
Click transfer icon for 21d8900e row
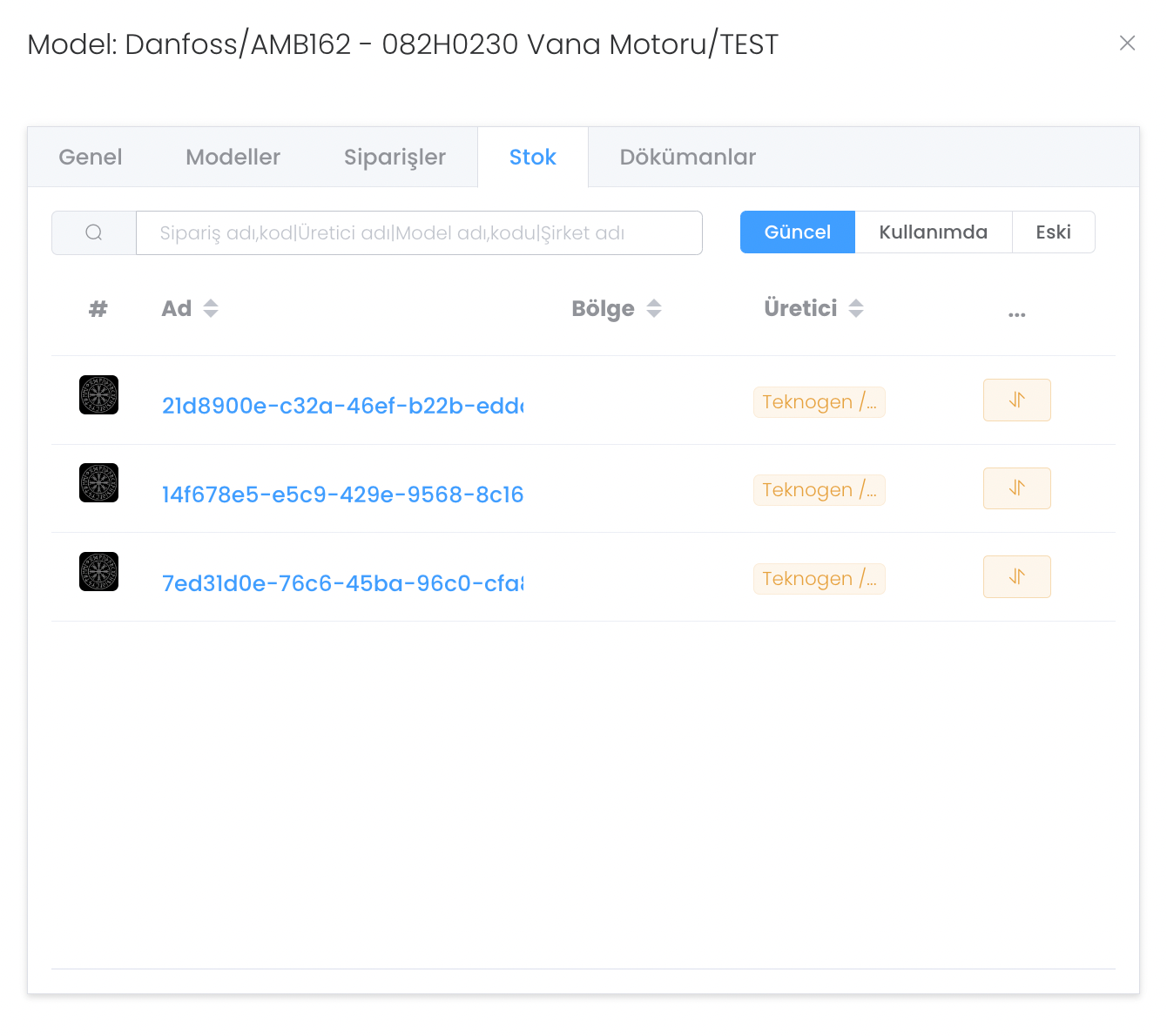point(1016,400)
